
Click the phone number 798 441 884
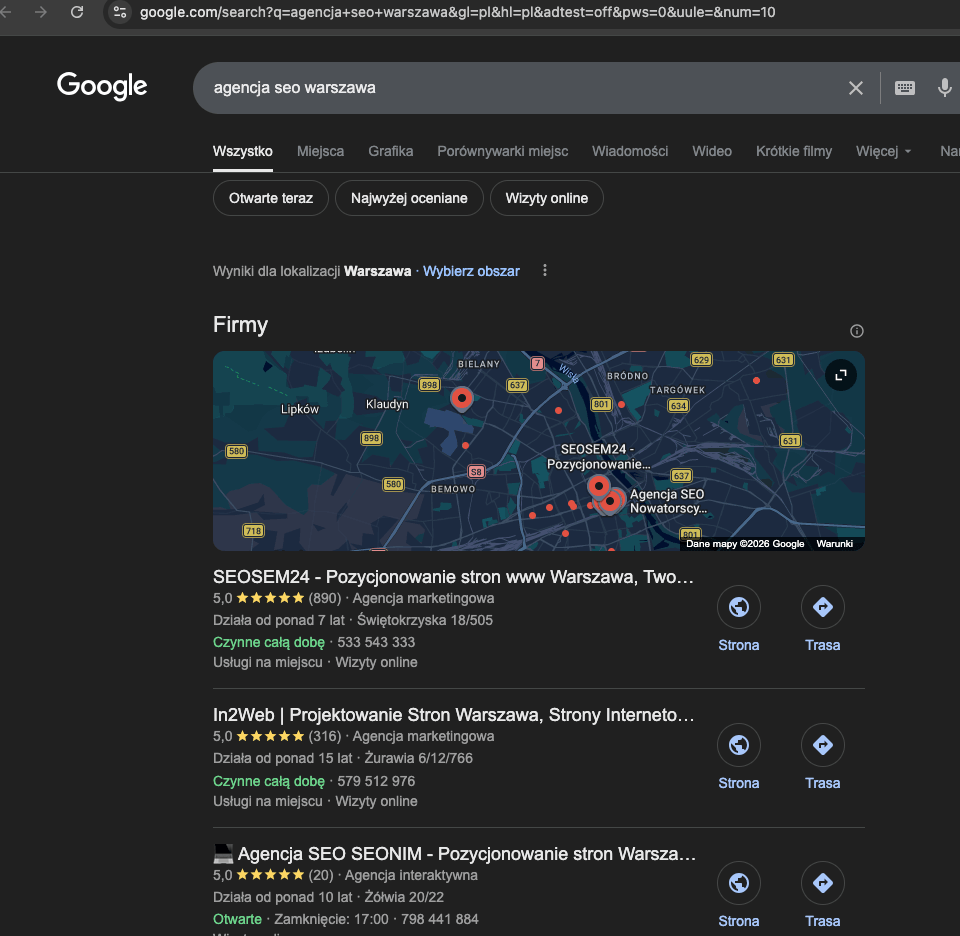tap(440, 919)
